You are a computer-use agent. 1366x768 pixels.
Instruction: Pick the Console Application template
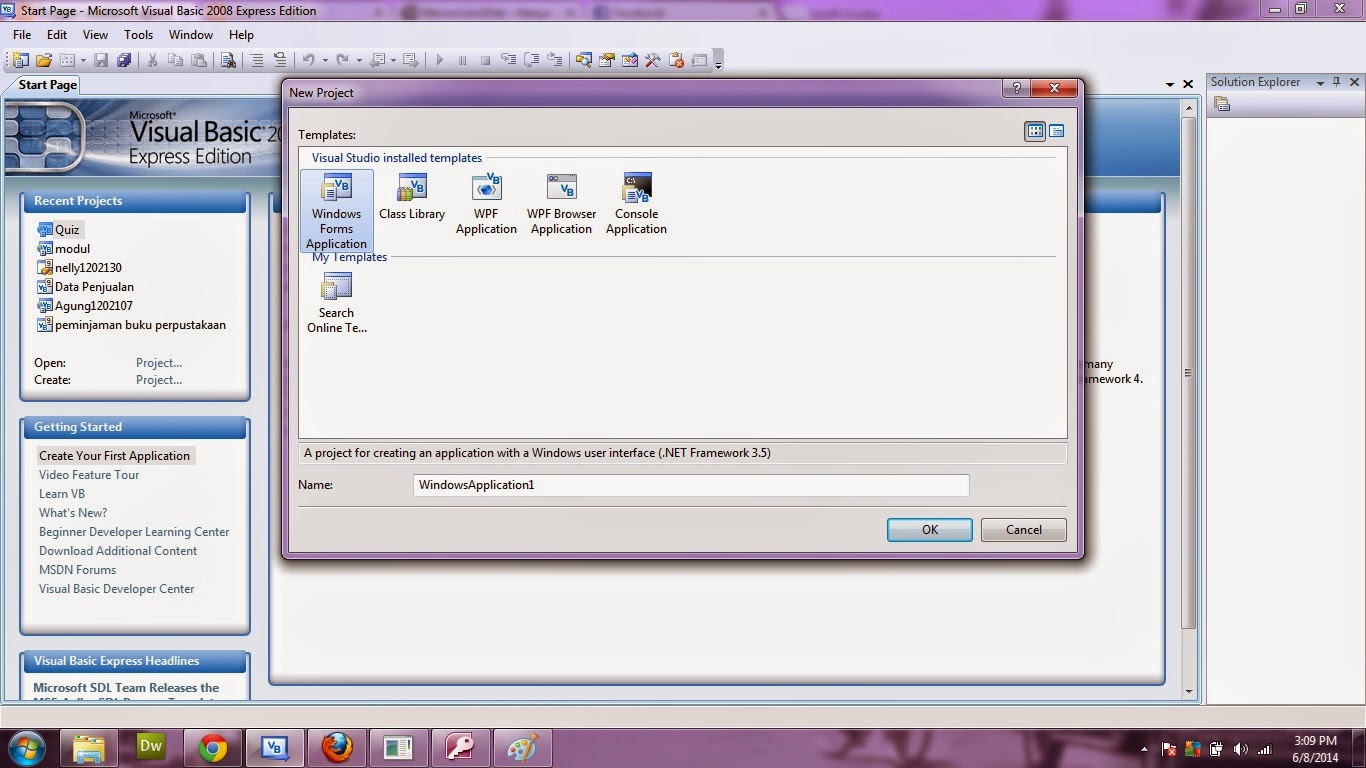click(636, 205)
